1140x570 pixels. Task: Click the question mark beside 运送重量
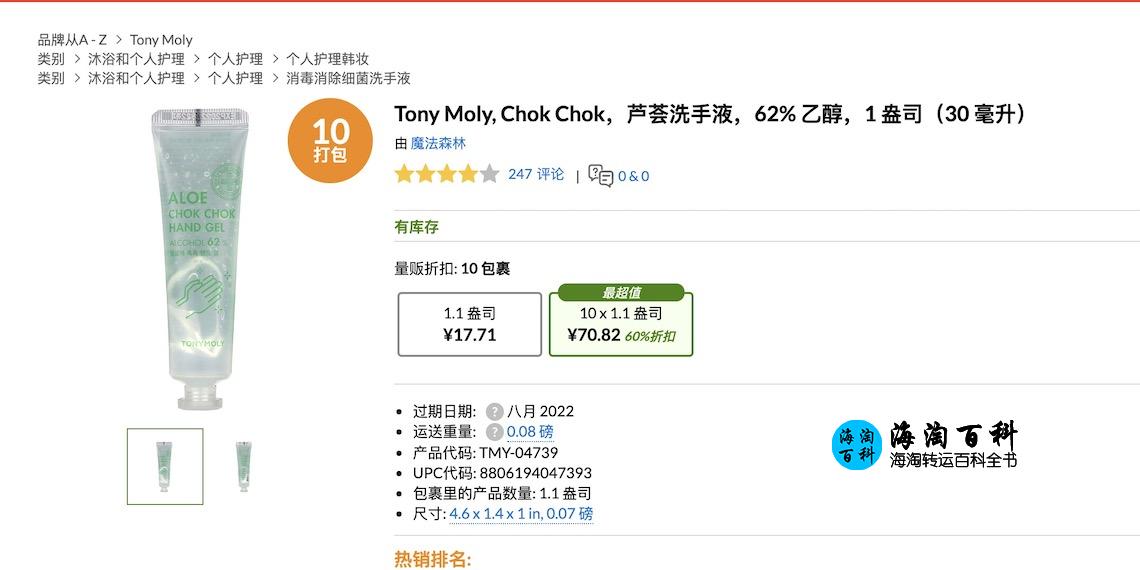[x=495, y=432]
